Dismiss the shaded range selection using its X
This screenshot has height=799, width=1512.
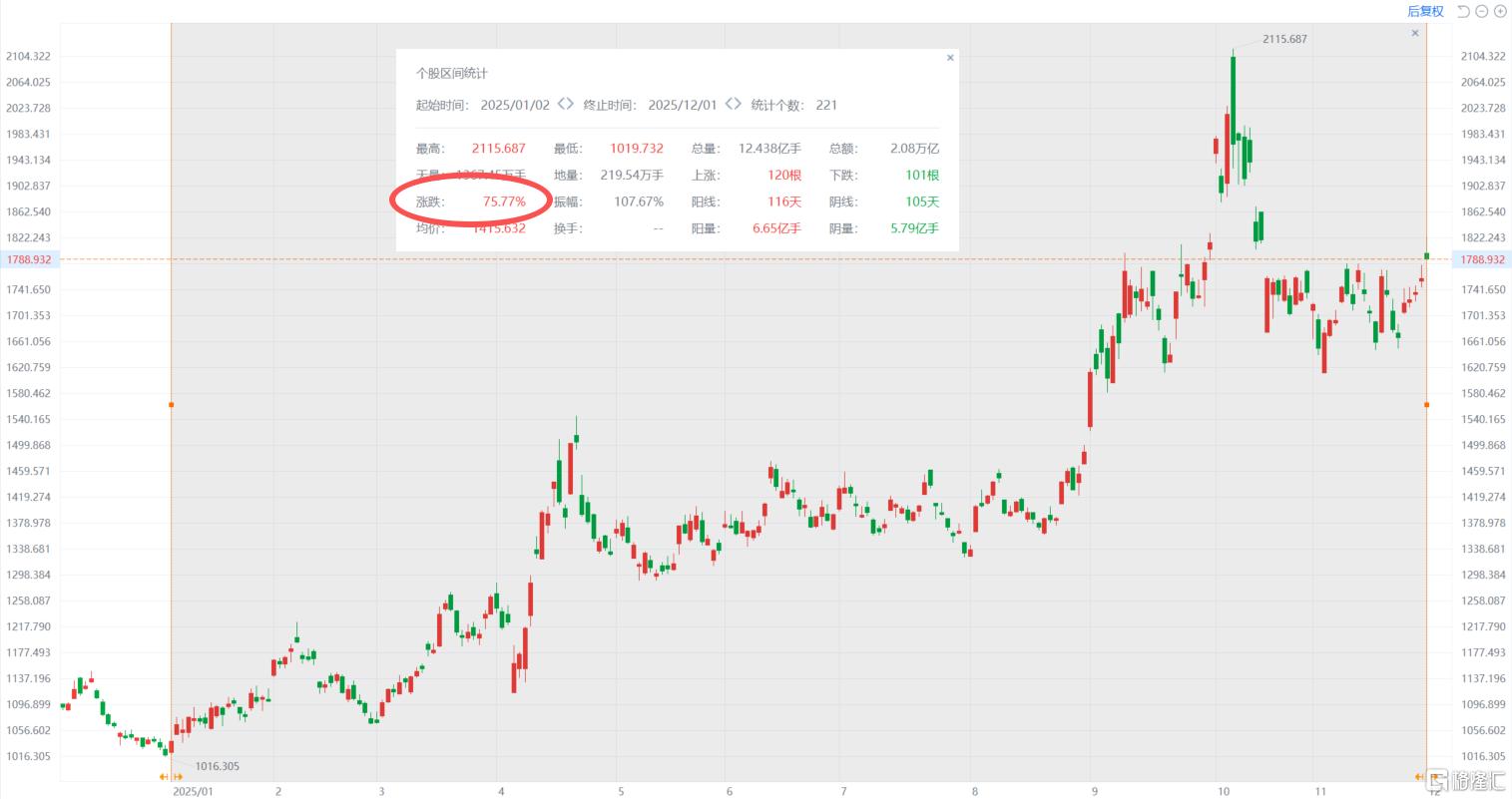(x=1414, y=33)
